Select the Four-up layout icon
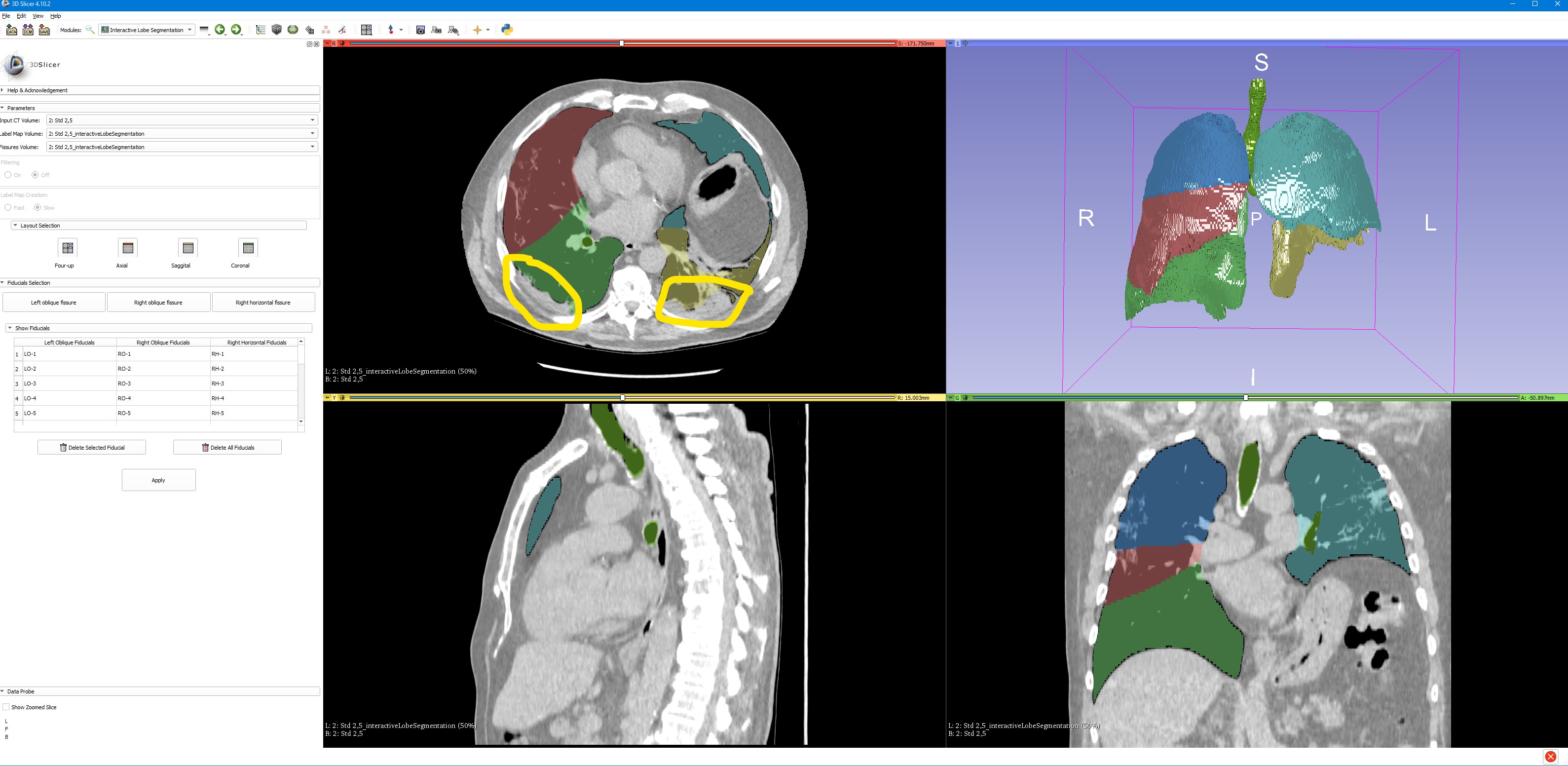 coord(68,248)
